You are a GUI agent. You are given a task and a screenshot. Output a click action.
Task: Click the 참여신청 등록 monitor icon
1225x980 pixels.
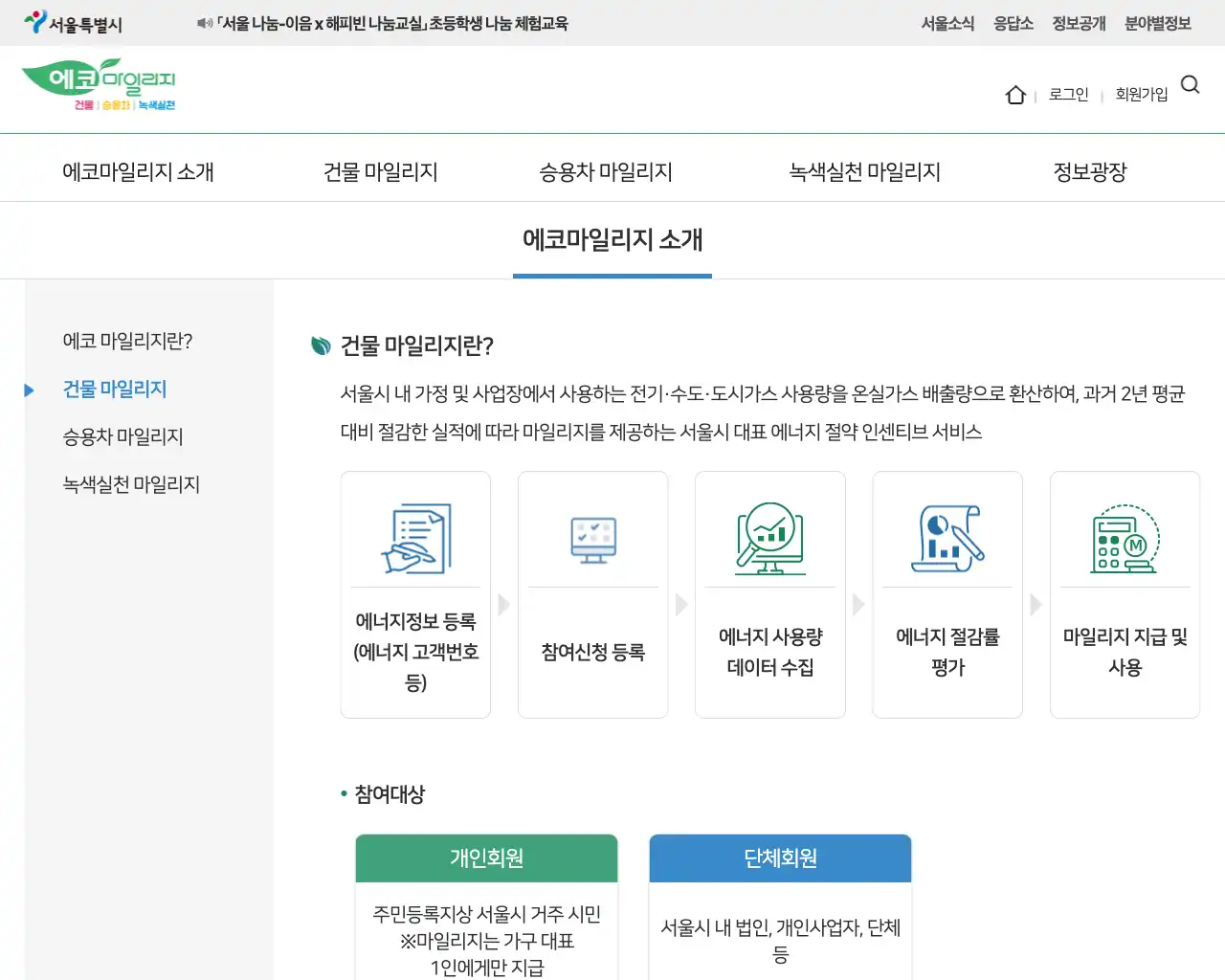593,541
